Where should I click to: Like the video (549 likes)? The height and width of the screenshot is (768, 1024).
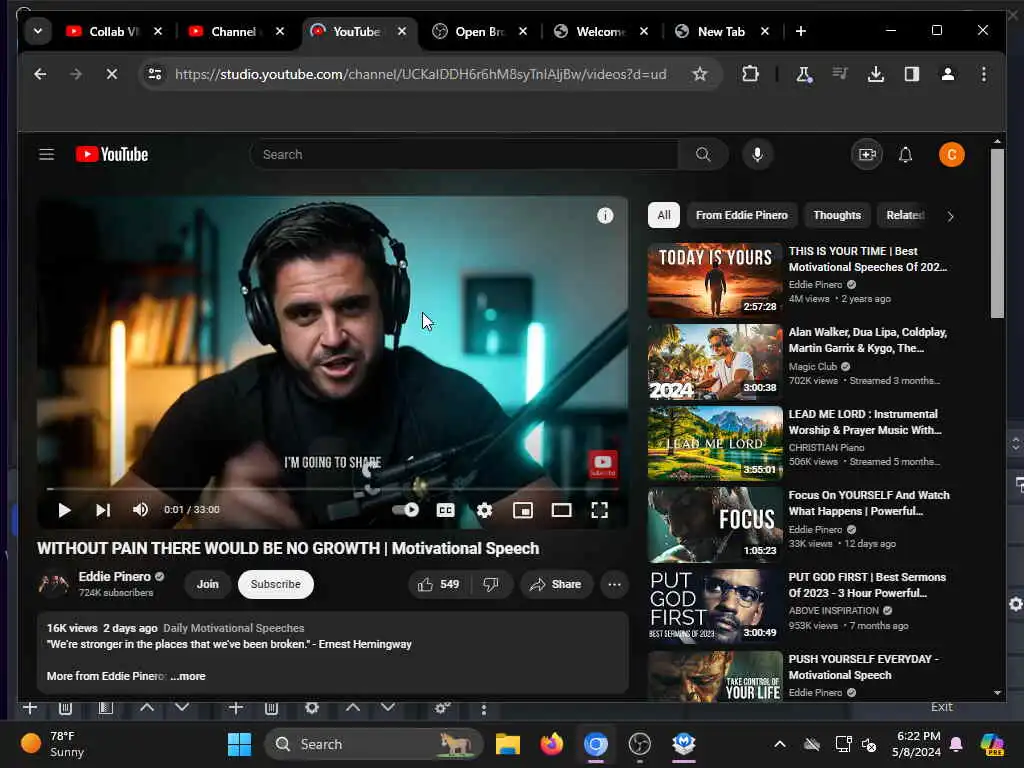(439, 584)
